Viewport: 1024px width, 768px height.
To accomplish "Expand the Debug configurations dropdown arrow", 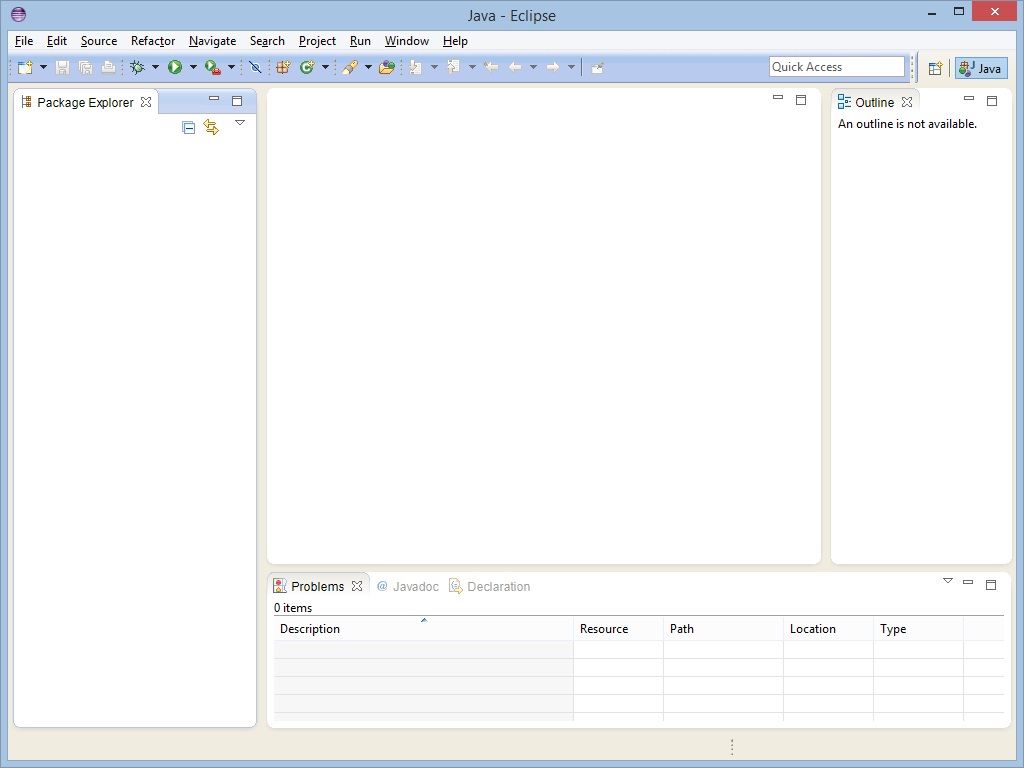I will 155,67.
